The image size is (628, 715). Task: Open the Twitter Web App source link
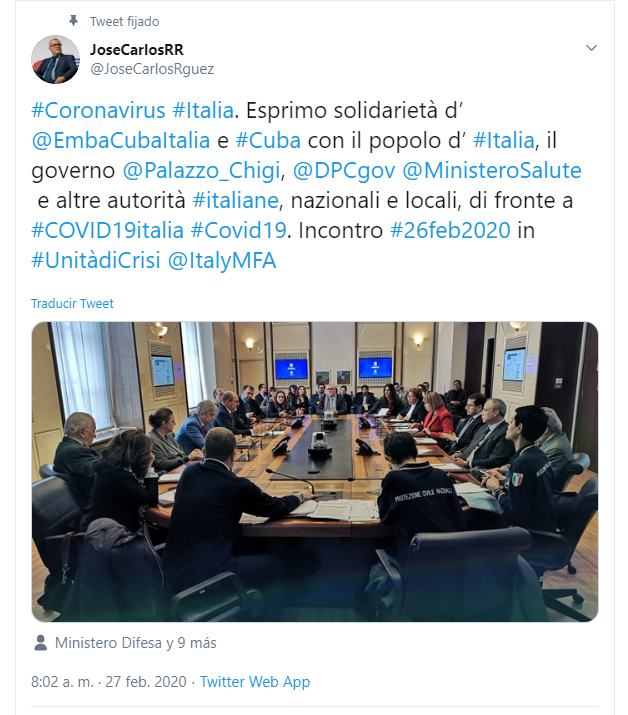click(255, 682)
